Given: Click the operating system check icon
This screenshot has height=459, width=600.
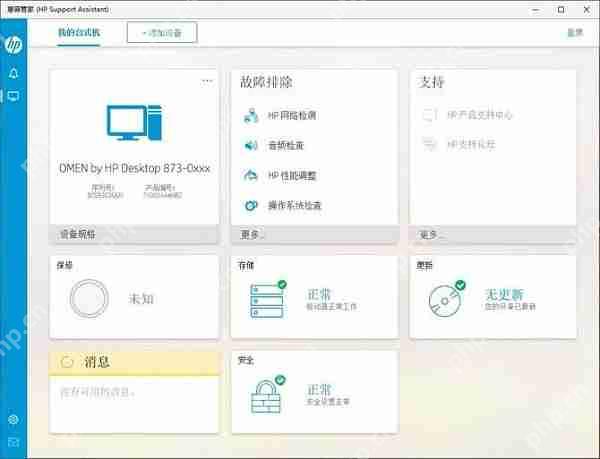Looking at the screenshot, I should pyautogui.click(x=251, y=205).
